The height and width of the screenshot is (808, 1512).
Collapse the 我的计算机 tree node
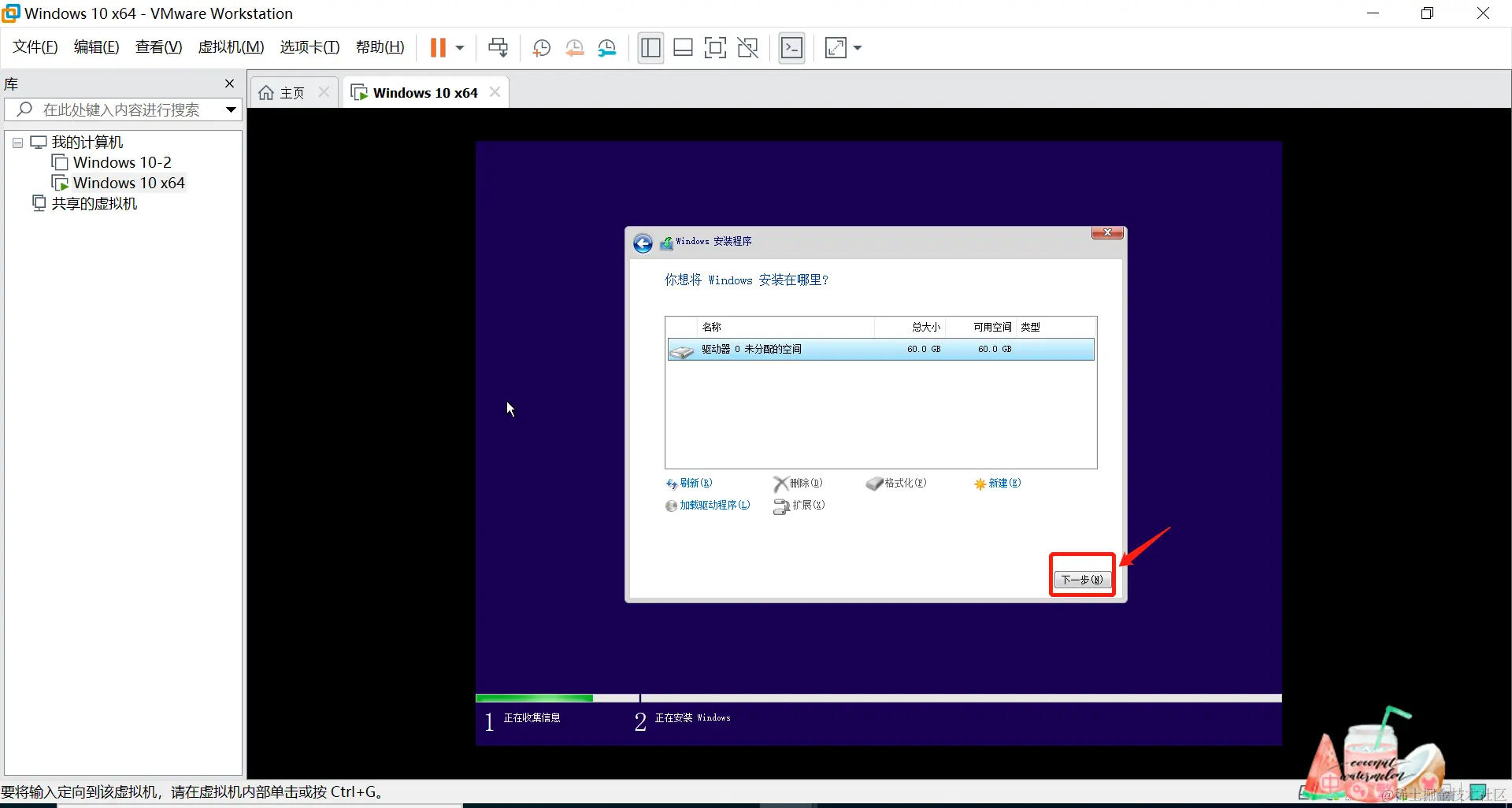click(17, 143)
